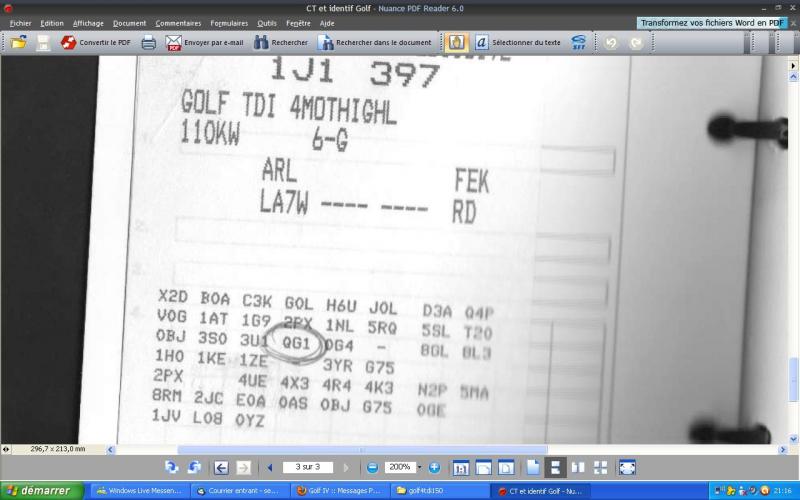Select continuous facing pages layout
Screen dimensions: 800x500
[x=601, y=468]
